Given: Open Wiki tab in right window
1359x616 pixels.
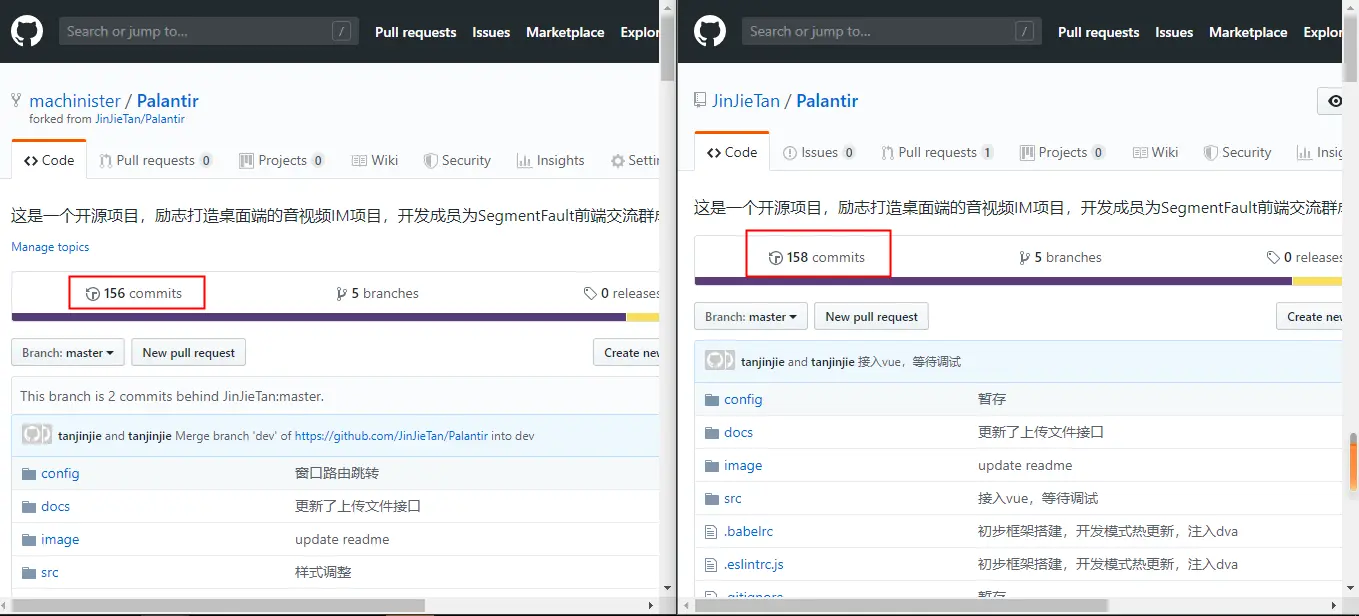Looking at the screenshot, I should [1155, 152].
